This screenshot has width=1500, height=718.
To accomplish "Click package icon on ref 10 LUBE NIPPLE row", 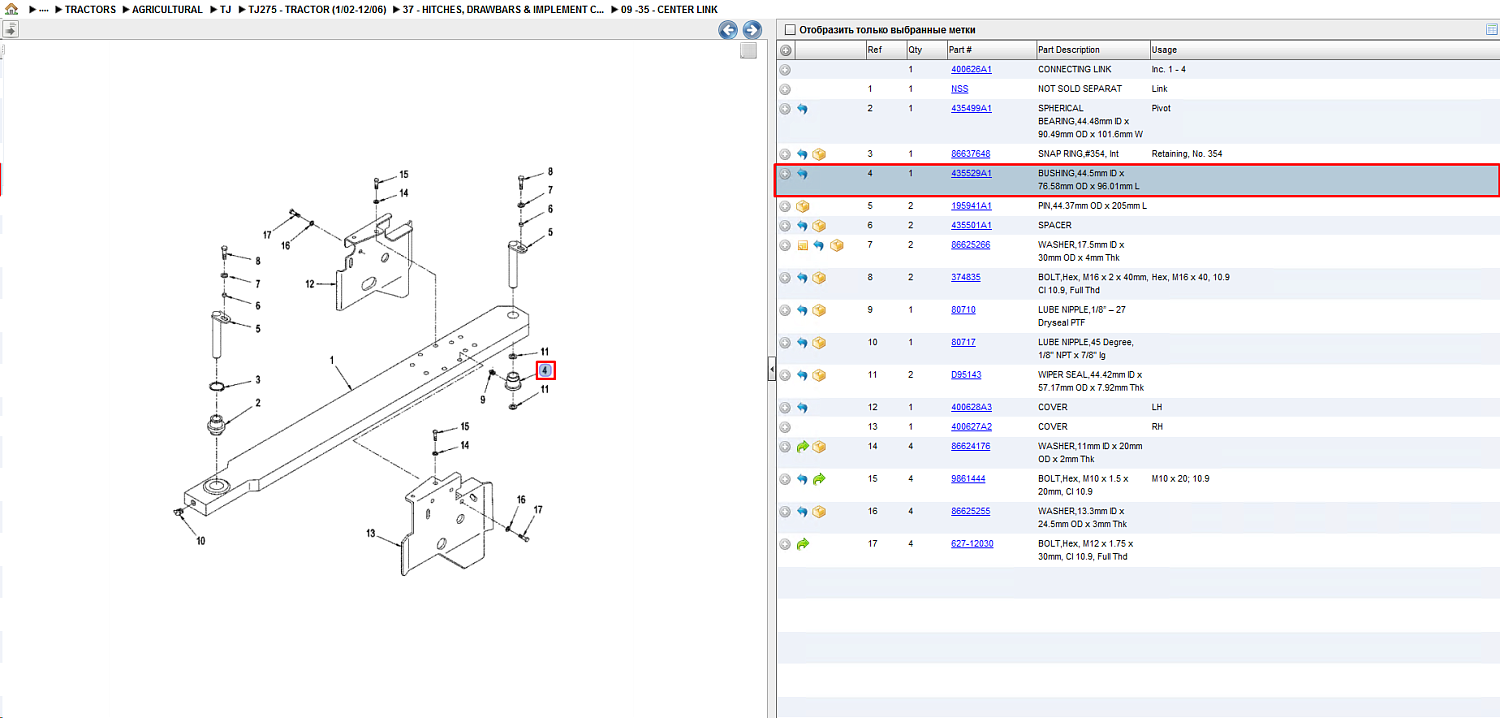I will pyautogui.click(x=819, y=343).
